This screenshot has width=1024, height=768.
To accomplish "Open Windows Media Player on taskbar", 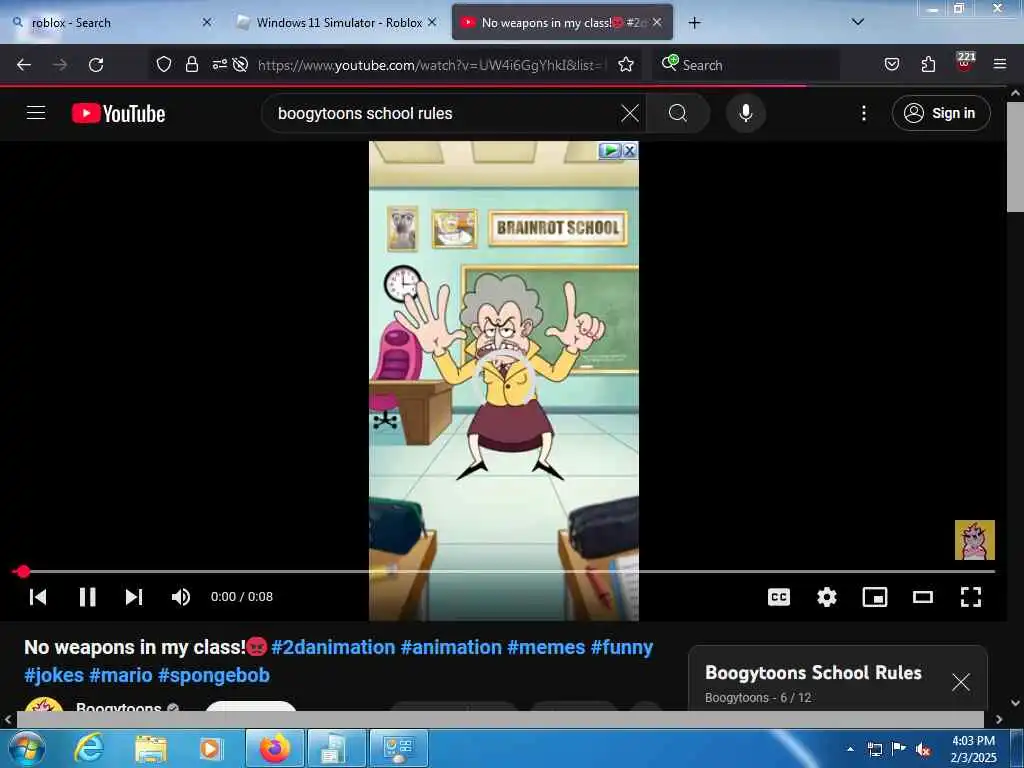I will coord(210,748).
